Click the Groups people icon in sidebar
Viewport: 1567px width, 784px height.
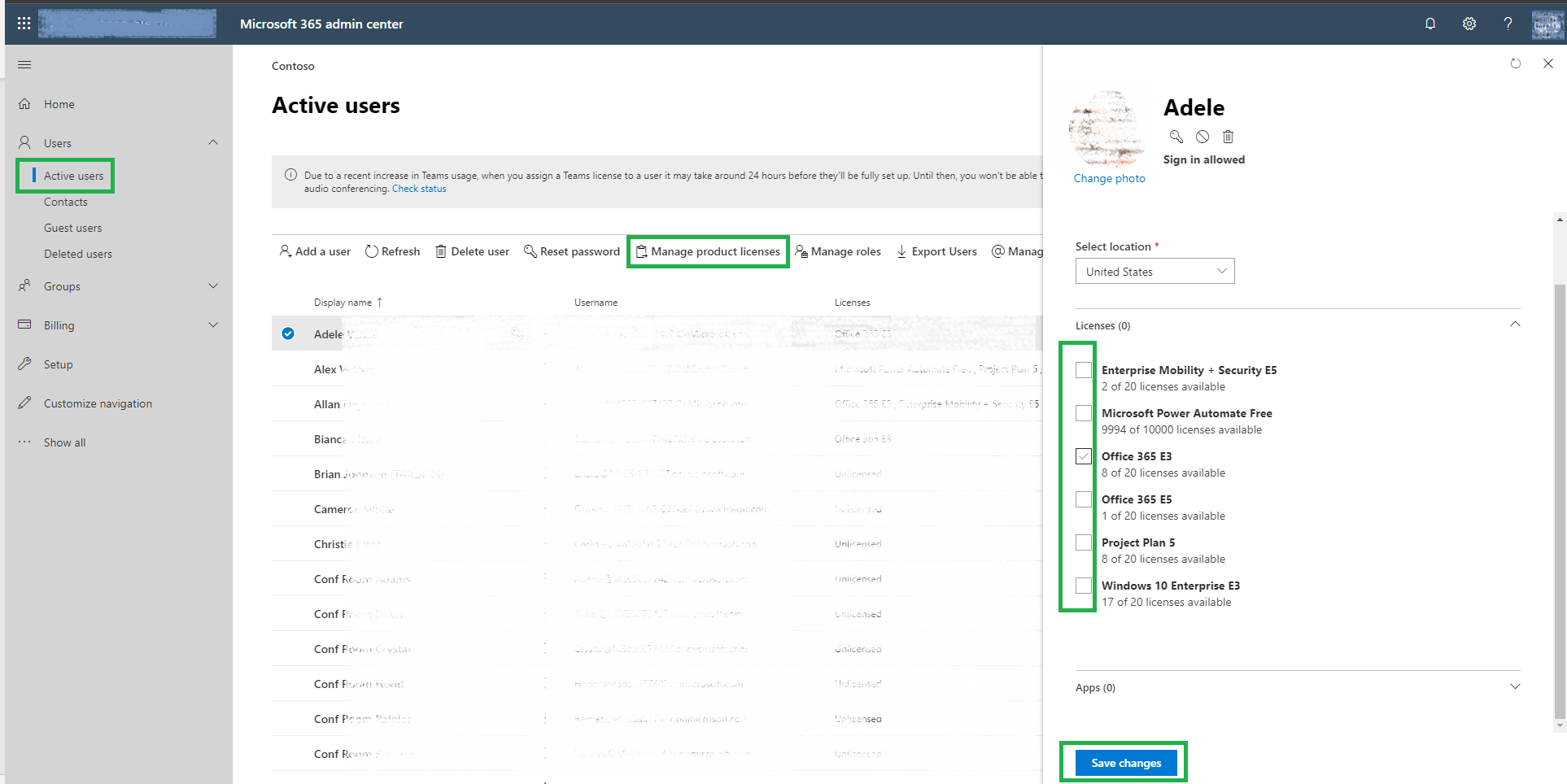click(25, 285)
